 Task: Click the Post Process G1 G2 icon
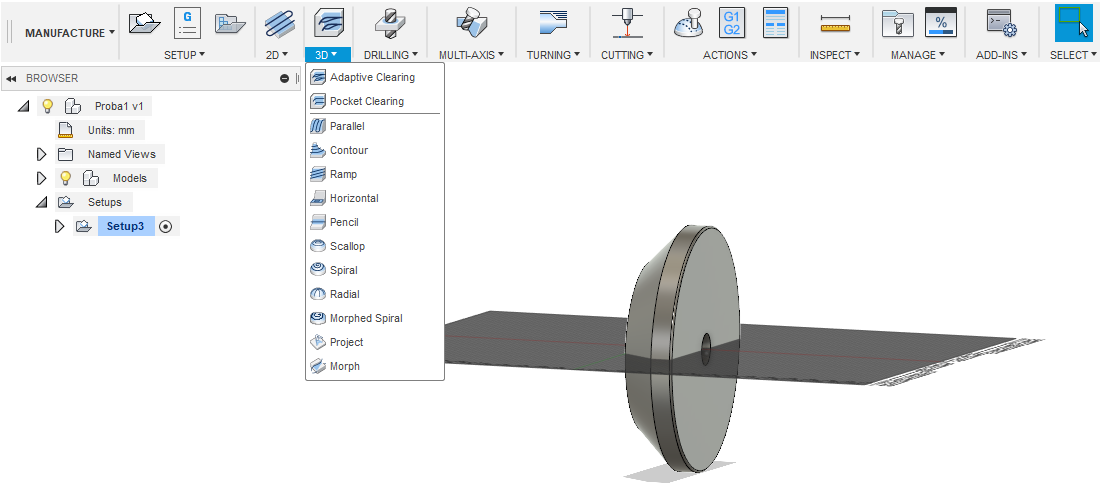click(732, 22)
